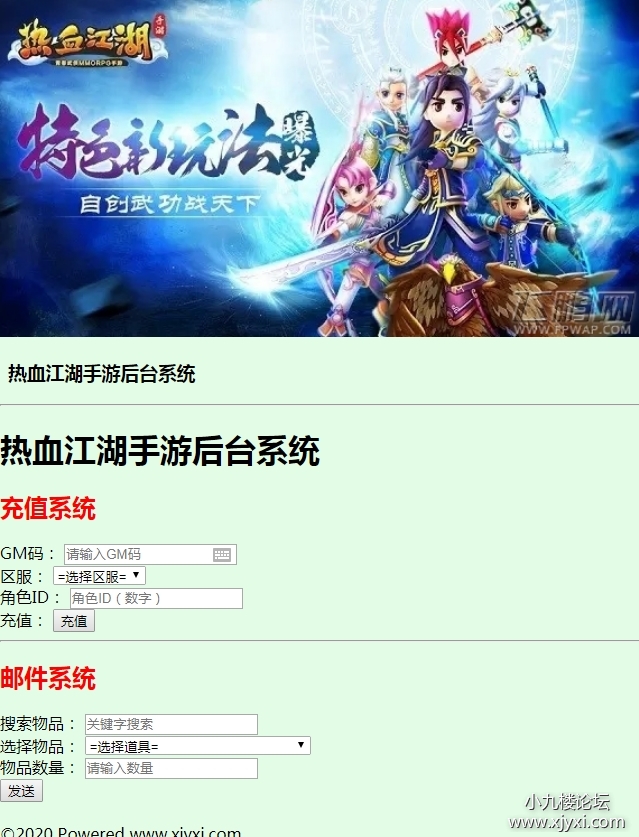
Task: Click the 发送 send button
Action: pyautogui.click(x=21, y=791)
